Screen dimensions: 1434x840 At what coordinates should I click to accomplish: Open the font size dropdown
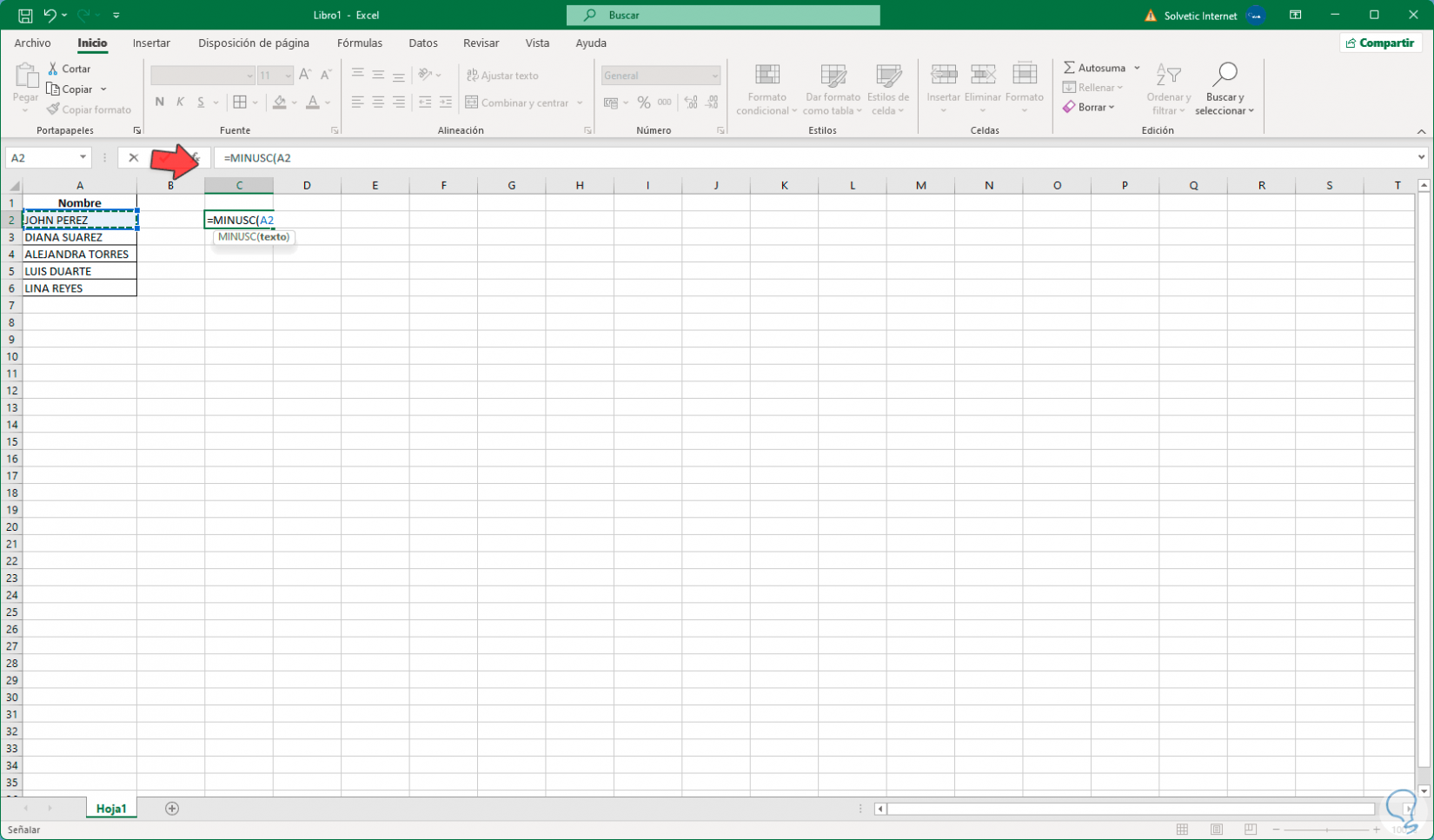[x=288, y=76]
